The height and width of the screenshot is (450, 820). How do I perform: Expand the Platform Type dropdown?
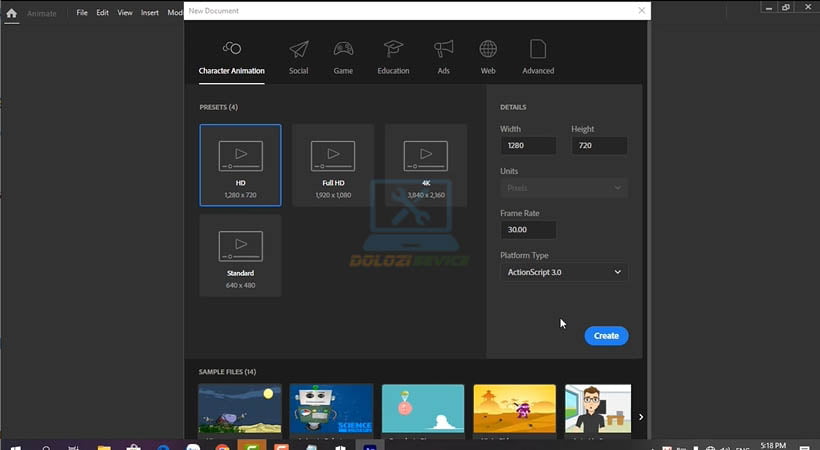(x=564, y=272)
